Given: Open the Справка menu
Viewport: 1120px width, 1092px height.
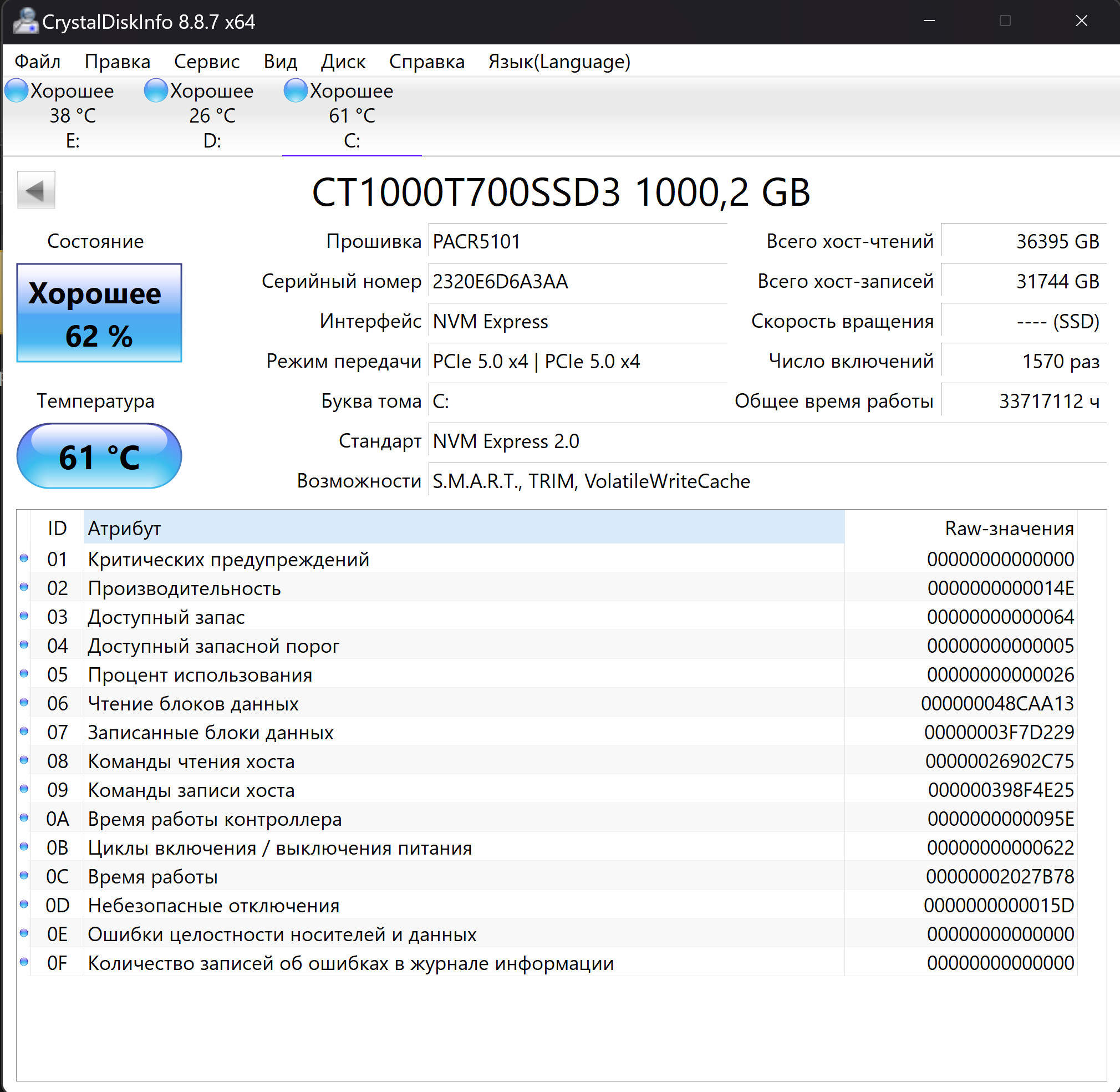Looking at the screenshot, I should coord(427,62).
